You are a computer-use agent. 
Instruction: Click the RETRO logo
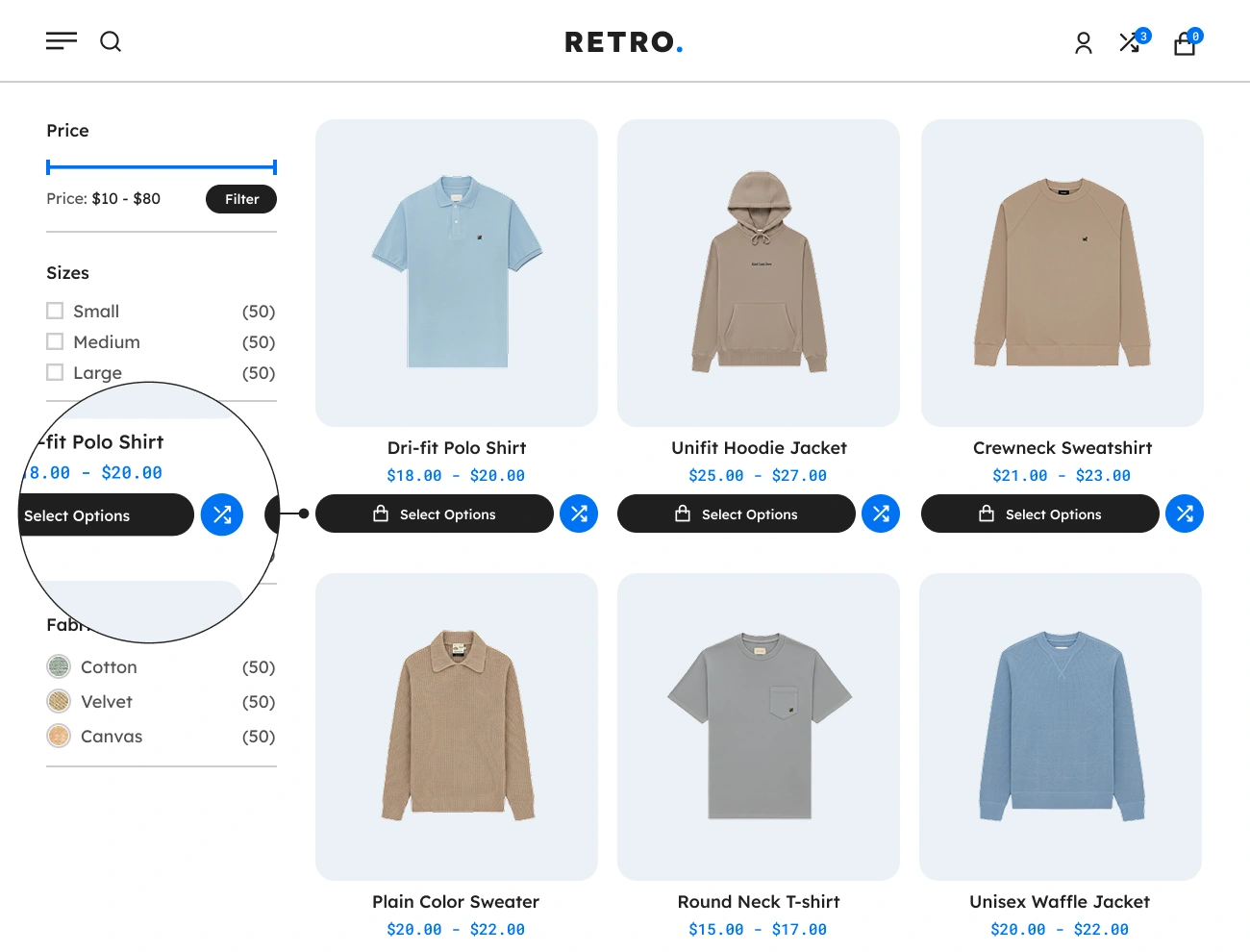coord(624,42)
